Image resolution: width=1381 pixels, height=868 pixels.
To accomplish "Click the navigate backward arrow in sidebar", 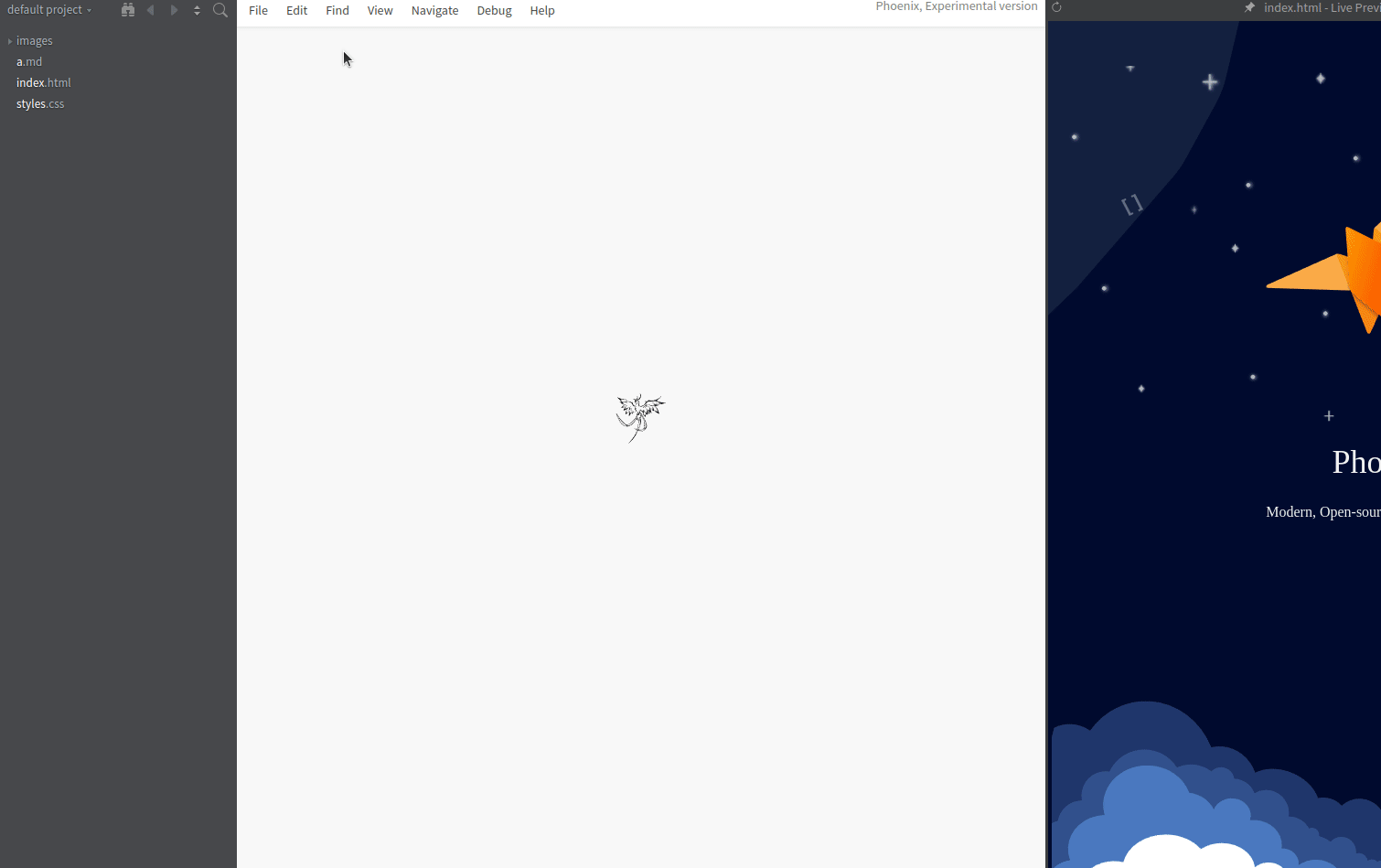I will coord(151,10).
